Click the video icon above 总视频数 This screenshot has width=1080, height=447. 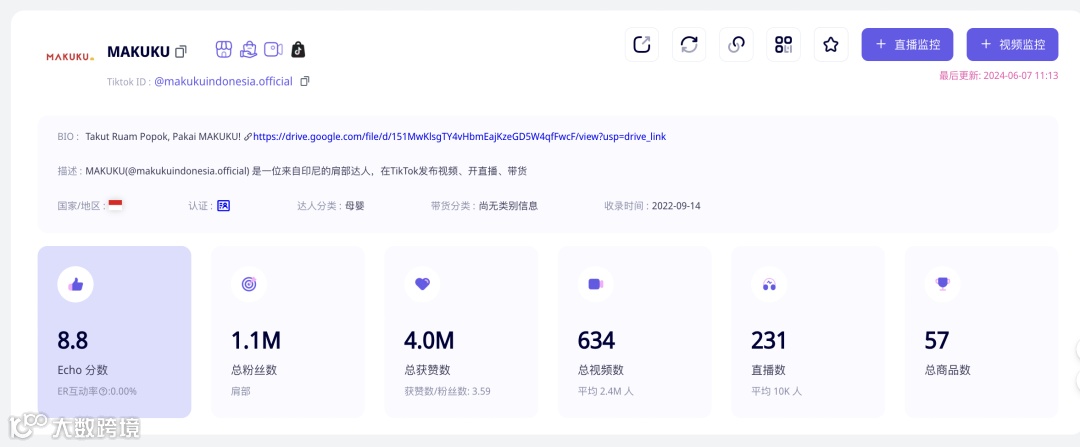(x=596, y=284)
